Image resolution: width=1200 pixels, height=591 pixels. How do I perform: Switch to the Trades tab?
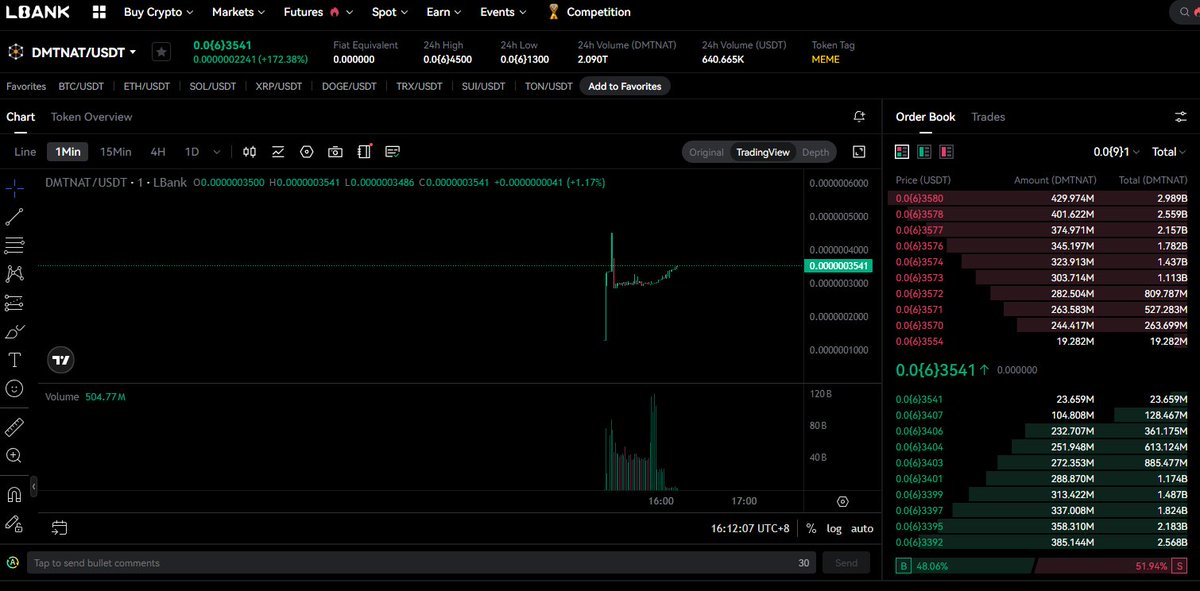988,117
